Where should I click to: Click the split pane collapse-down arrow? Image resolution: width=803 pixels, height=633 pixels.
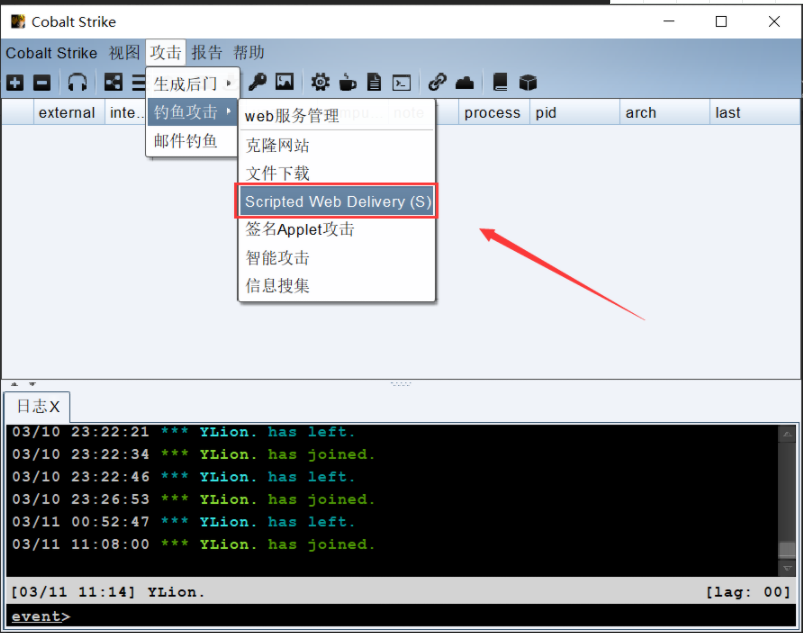pyautogui.click(x=32, y=384)
